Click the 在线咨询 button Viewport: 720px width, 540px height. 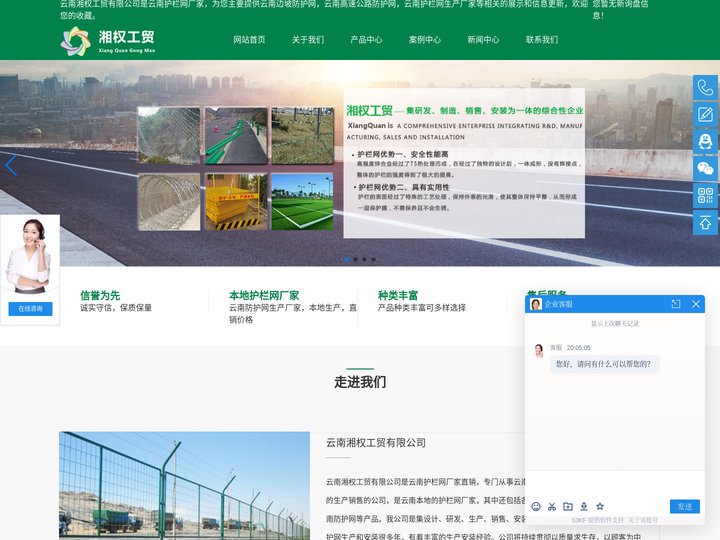click(30, 309)
